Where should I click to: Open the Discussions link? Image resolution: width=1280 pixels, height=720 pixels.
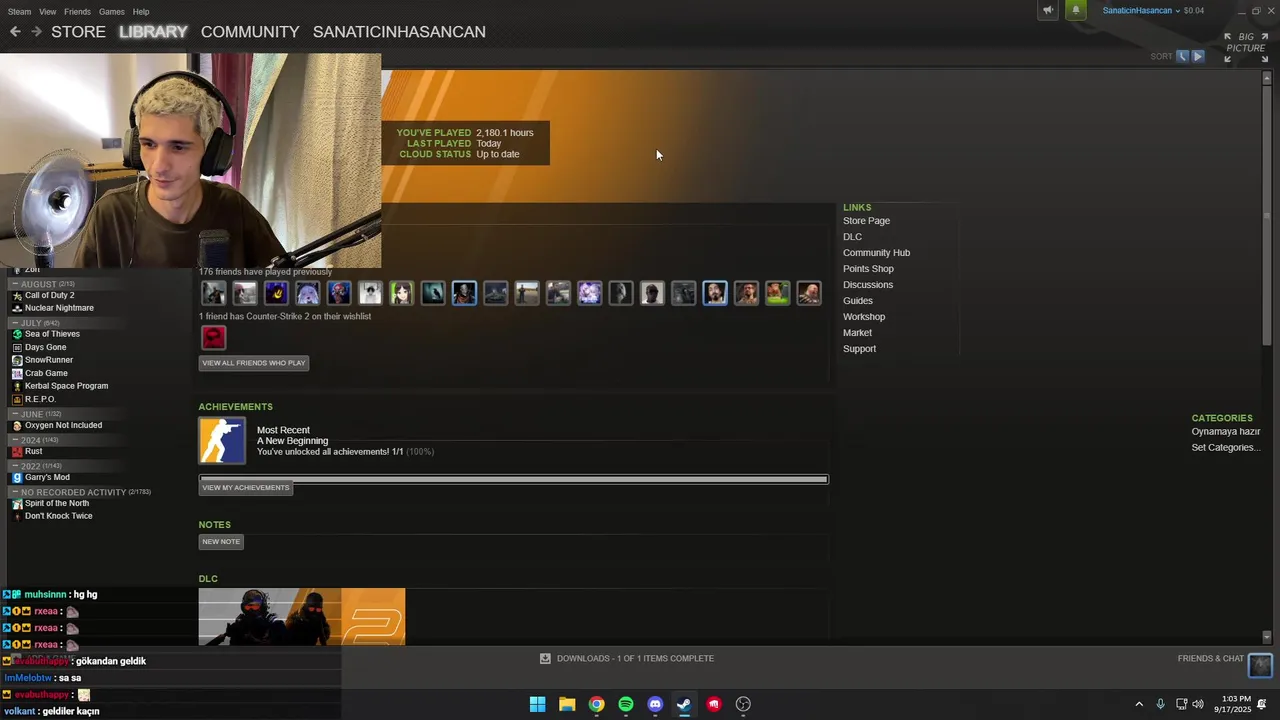868,285
